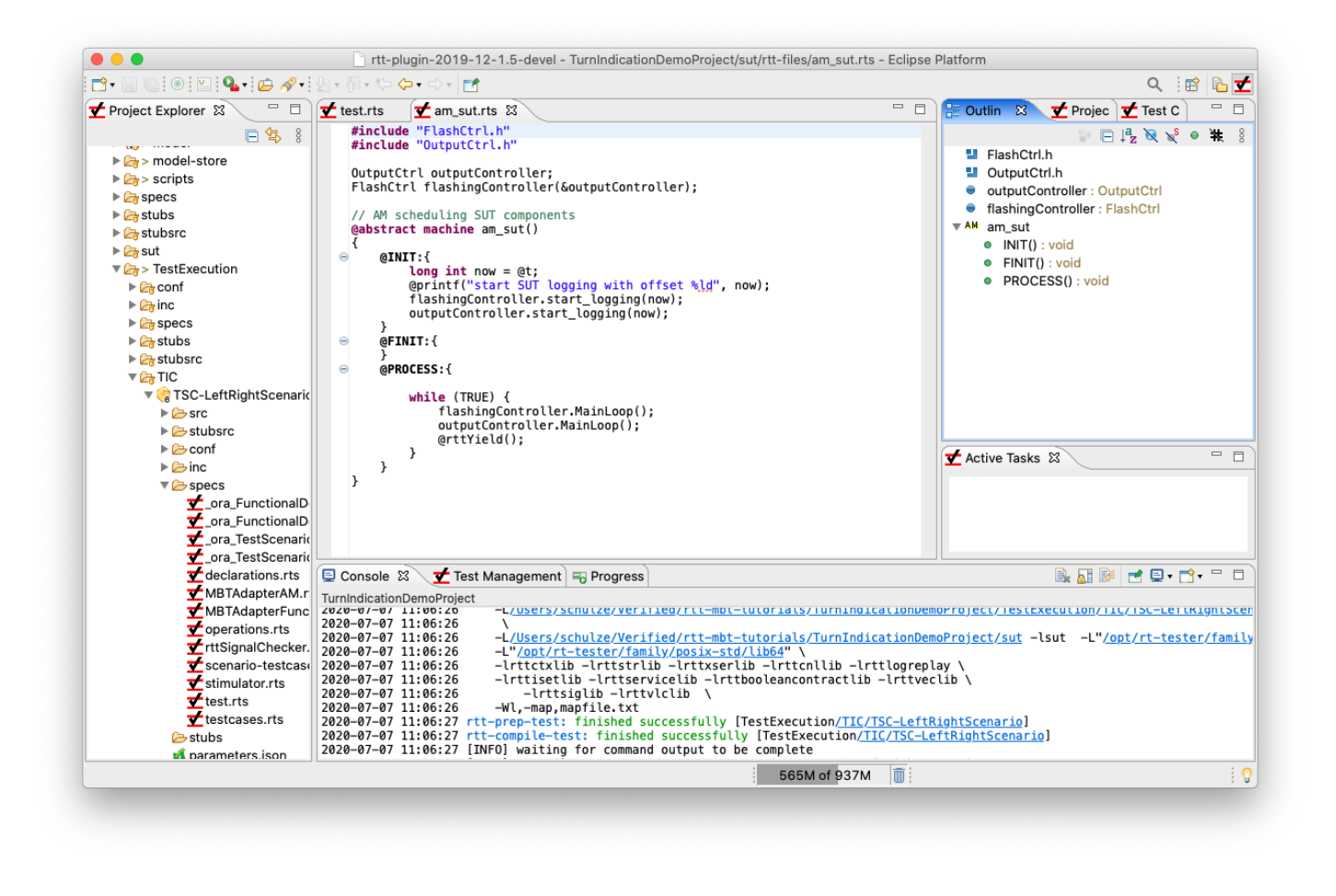Collapse the TestExecution folder
1336x896 pixels.
pyautogui.click(x=117, y=269)
